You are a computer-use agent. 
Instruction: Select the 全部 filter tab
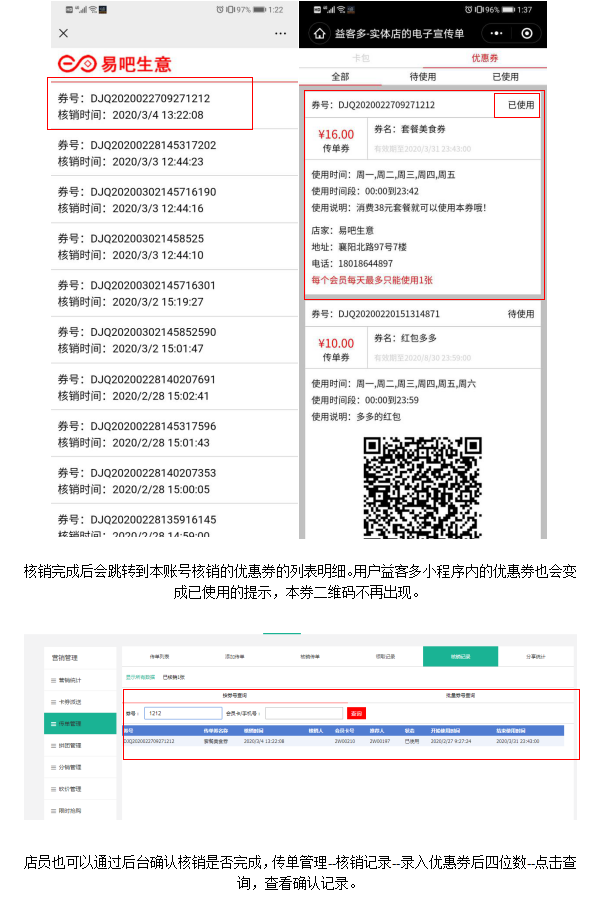[x=340, y=76]
